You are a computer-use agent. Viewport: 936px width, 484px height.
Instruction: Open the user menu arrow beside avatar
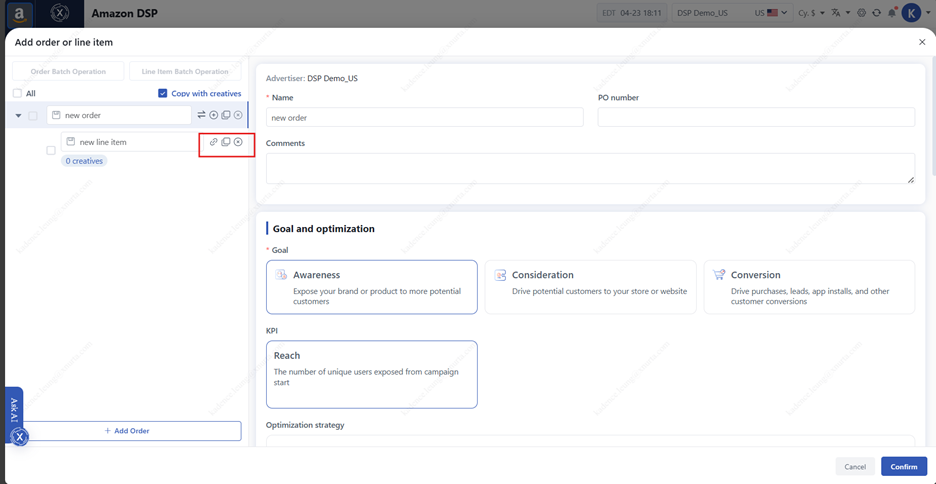coord(926,13)
